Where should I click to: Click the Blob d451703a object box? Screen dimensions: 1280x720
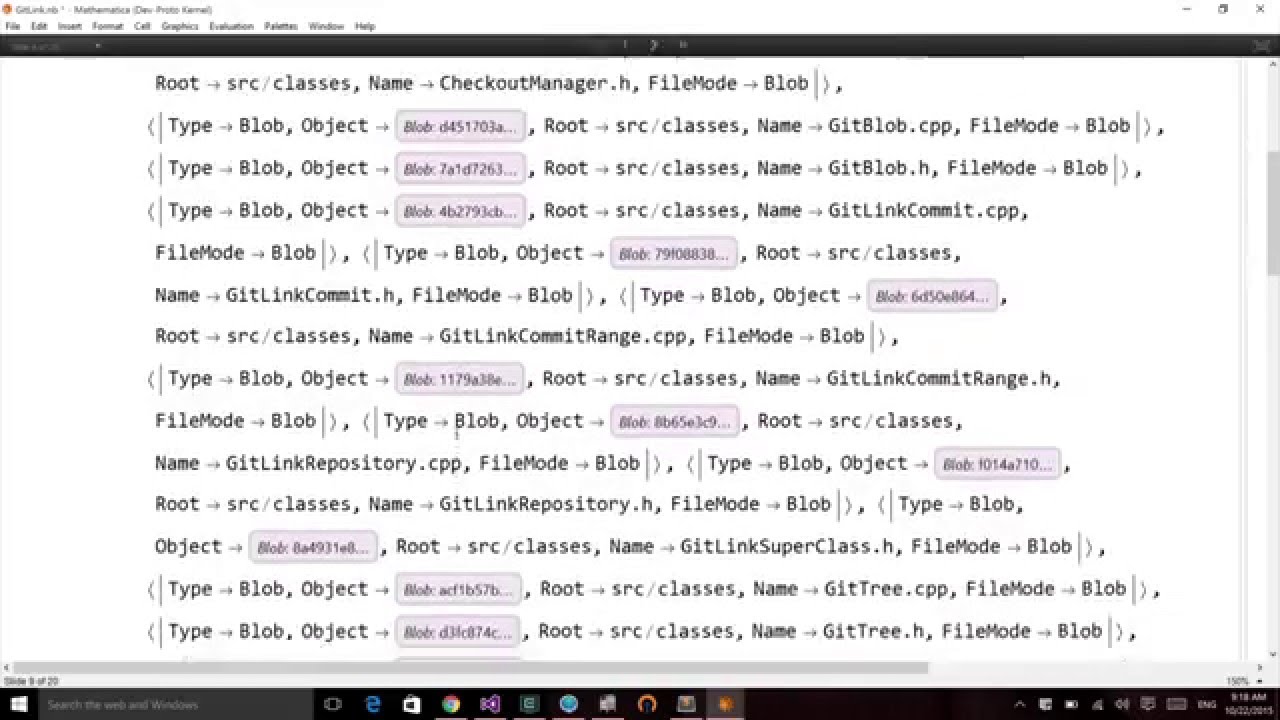coord(460,127)
